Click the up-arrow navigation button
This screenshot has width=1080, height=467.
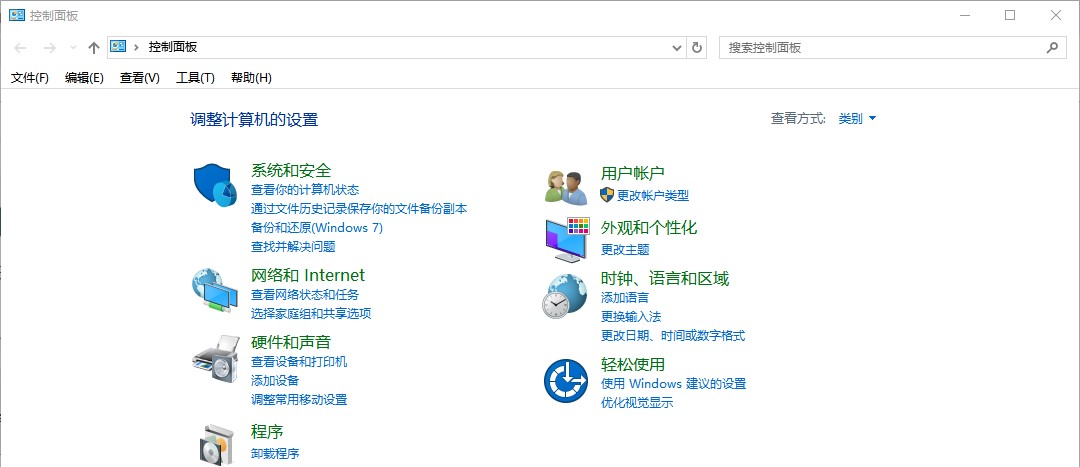click(94, 48)
